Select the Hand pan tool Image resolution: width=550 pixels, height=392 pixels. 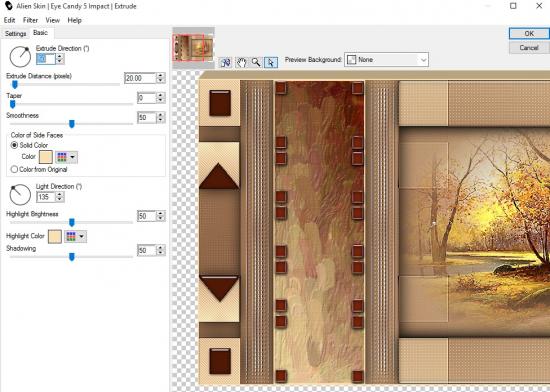241,62
